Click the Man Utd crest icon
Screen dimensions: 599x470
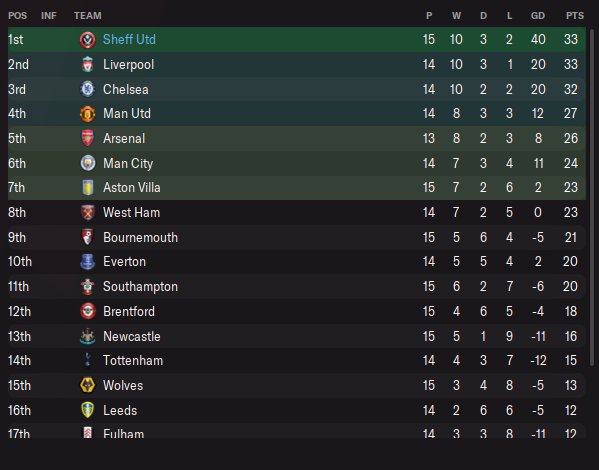87,114
